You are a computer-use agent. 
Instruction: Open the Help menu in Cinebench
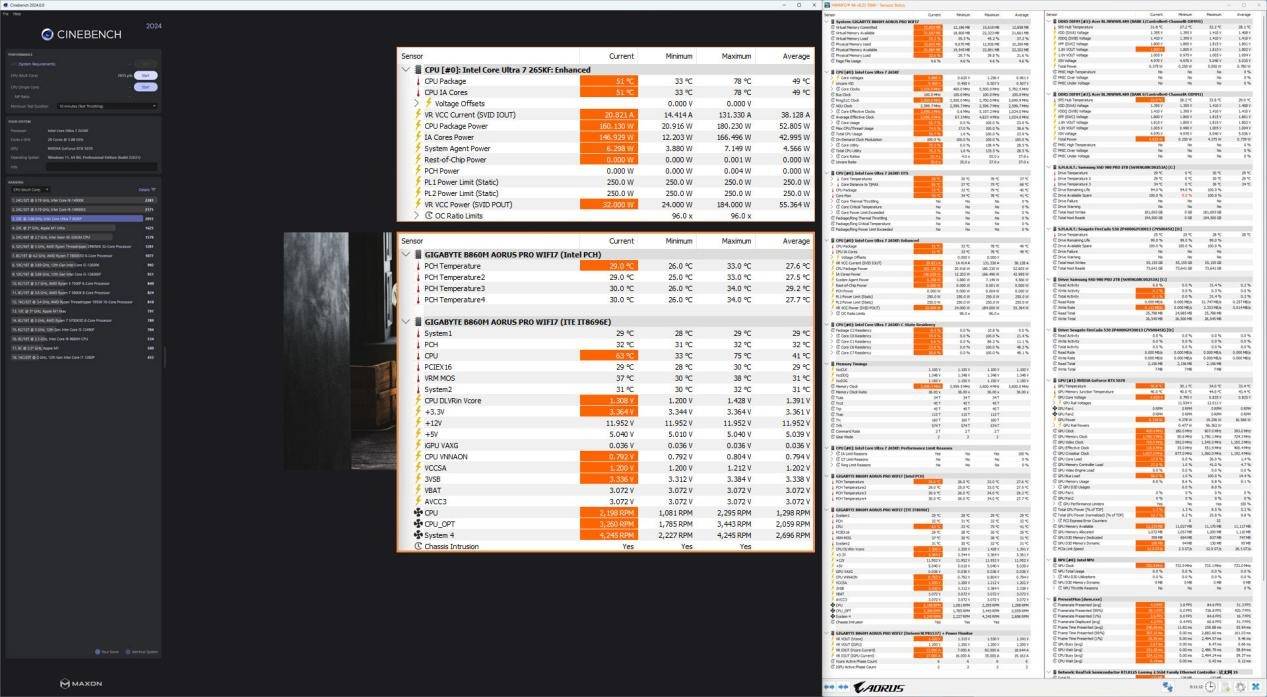point(17,14)
